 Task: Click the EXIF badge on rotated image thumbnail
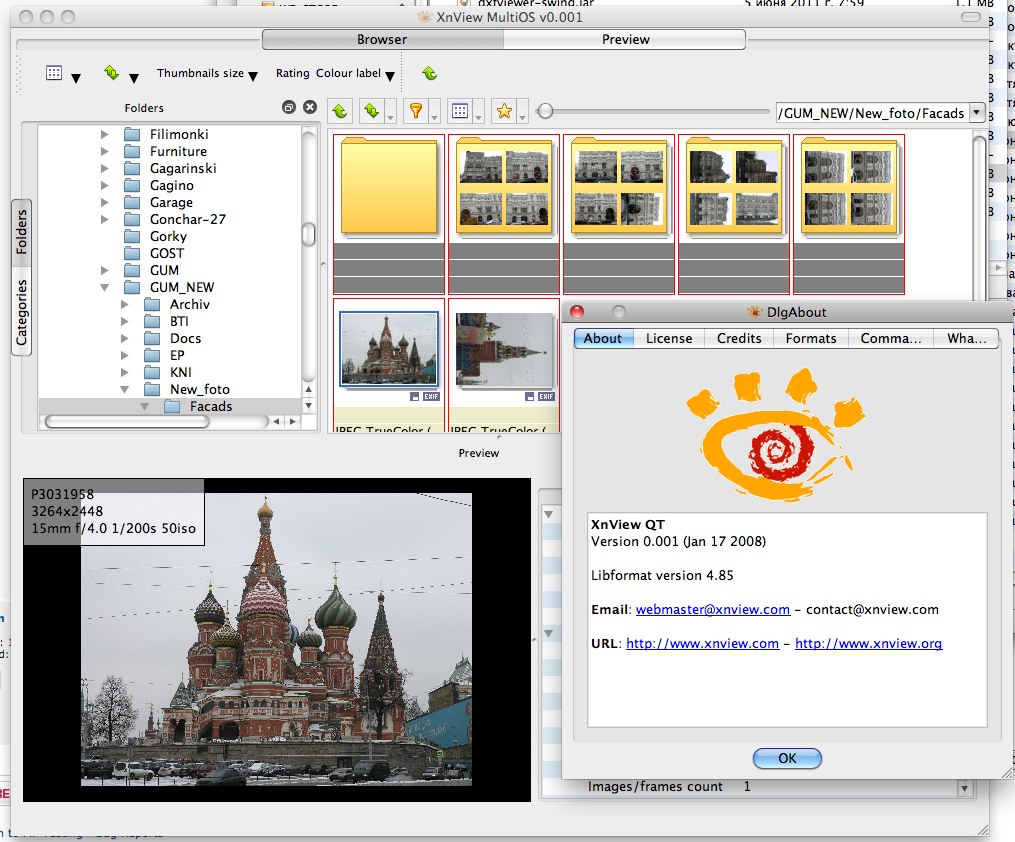546,397
